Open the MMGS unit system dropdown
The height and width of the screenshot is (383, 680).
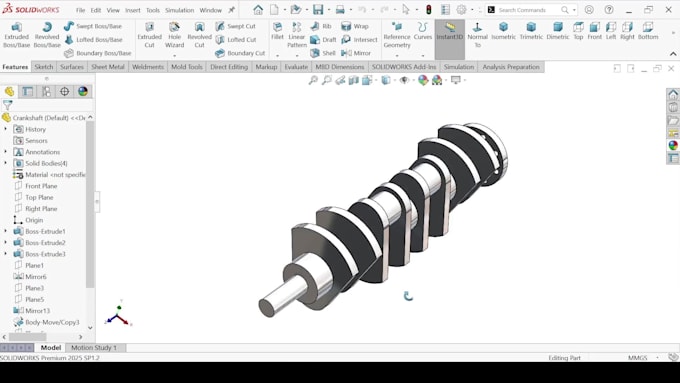click(x=657, y=357)
